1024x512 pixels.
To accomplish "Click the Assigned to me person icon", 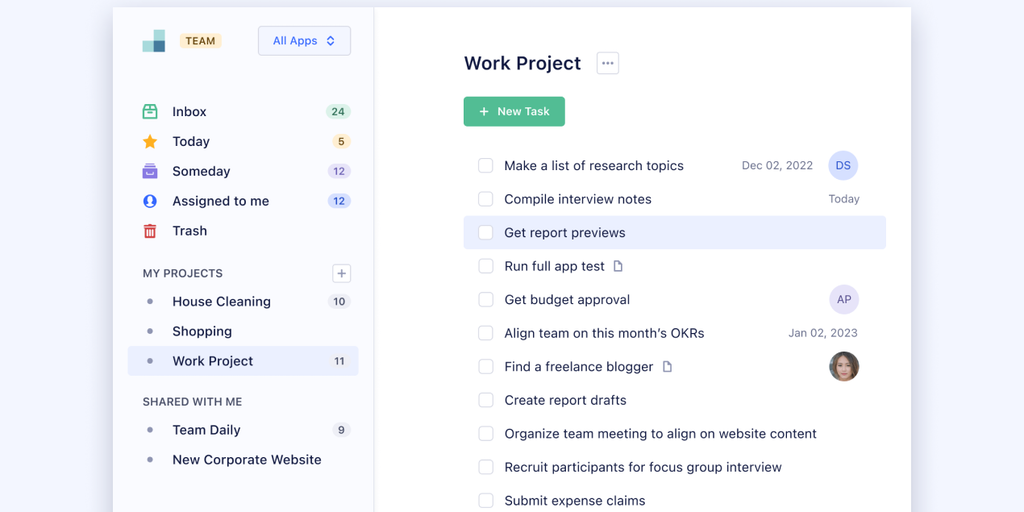I will click(150, 201).
